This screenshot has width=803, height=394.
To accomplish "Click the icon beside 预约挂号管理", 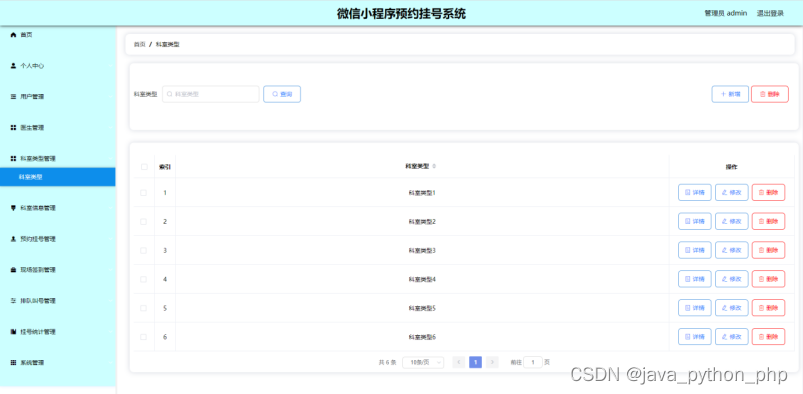I will click(13, 239).
